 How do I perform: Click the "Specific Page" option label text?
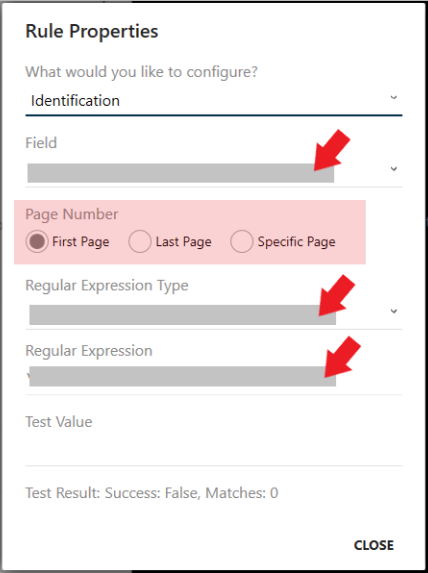[296, 242]
